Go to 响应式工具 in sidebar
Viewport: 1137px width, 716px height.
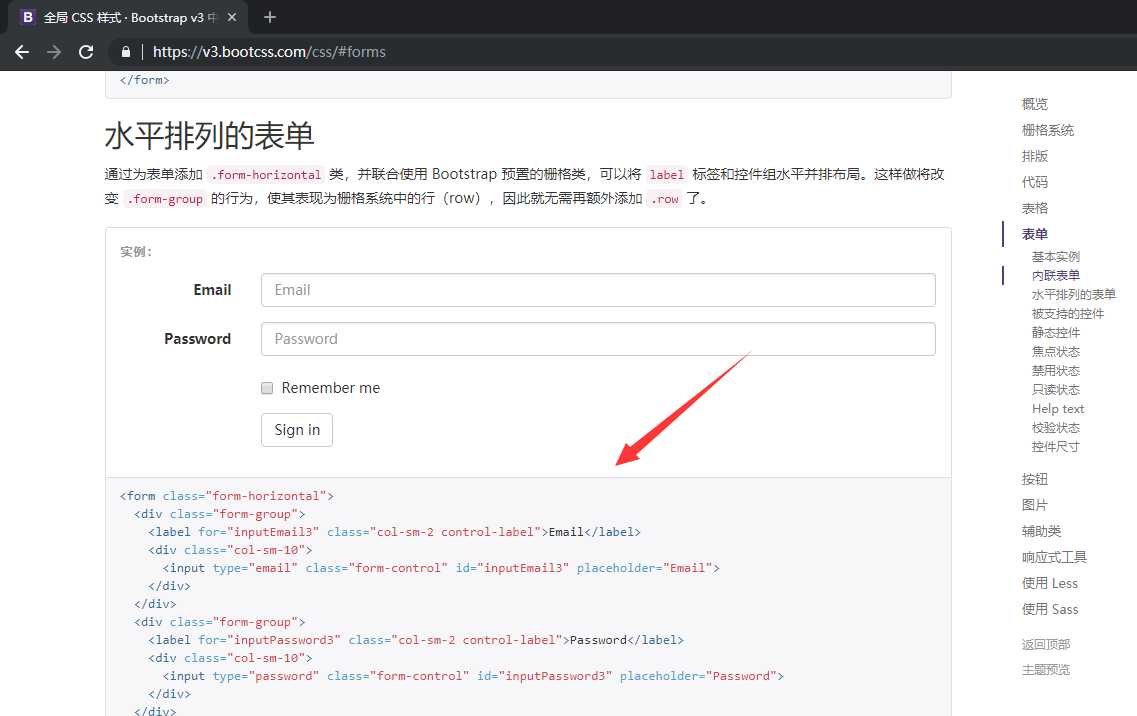1054,557
